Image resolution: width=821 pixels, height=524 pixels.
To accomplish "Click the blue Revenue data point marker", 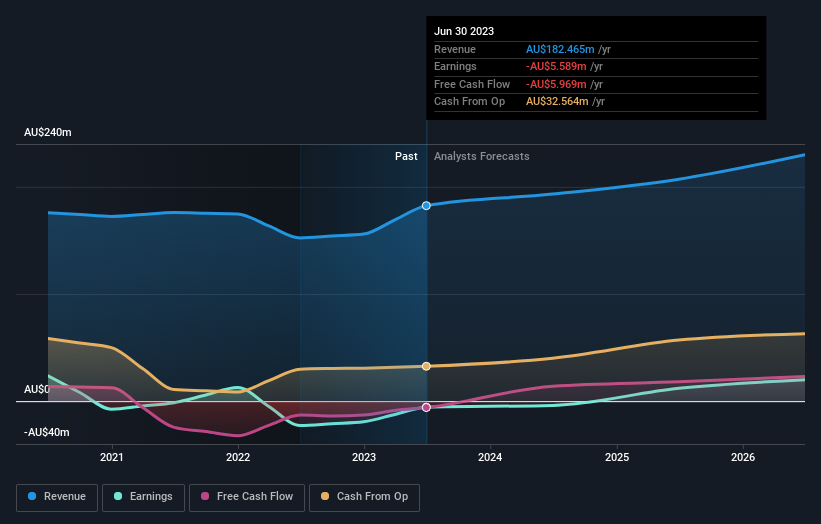I will (x=426, y=206).
